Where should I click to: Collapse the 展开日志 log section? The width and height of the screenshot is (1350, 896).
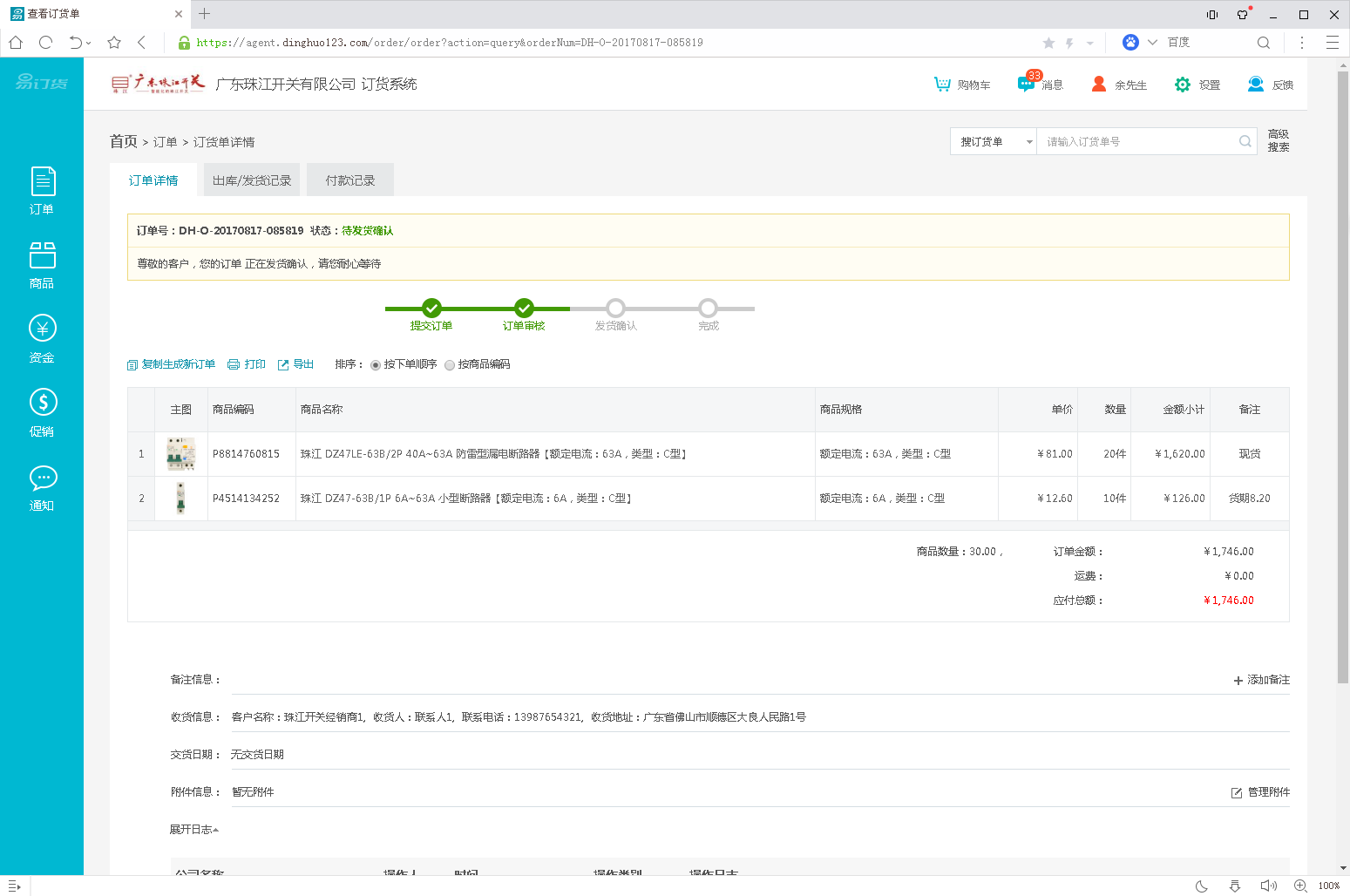pyautogui.click(x=193, y=830)
